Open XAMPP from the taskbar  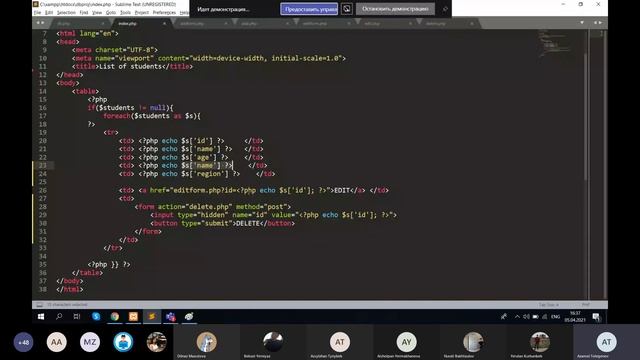[x=133, y=316]
